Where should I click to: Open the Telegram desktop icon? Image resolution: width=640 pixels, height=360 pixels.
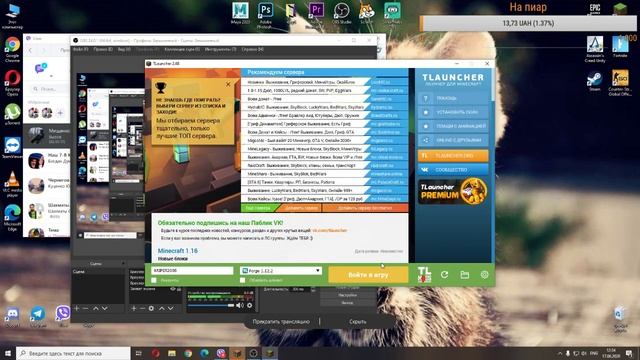click(x=38, y=316)
